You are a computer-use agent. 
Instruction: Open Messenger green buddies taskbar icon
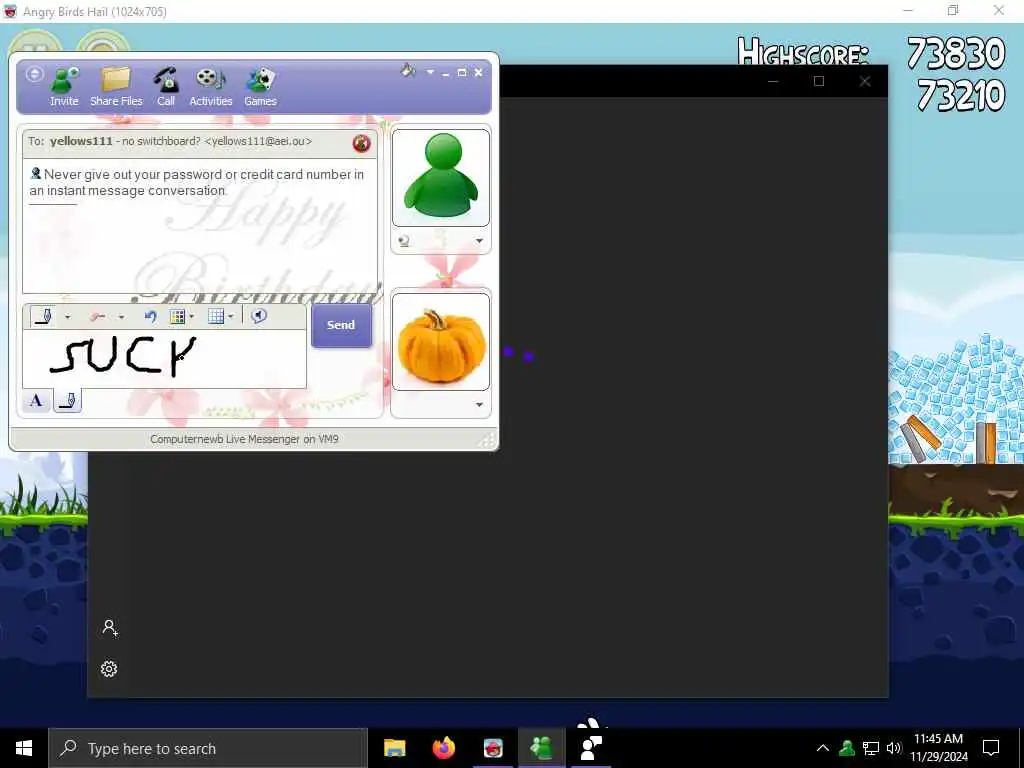[542, 748]
